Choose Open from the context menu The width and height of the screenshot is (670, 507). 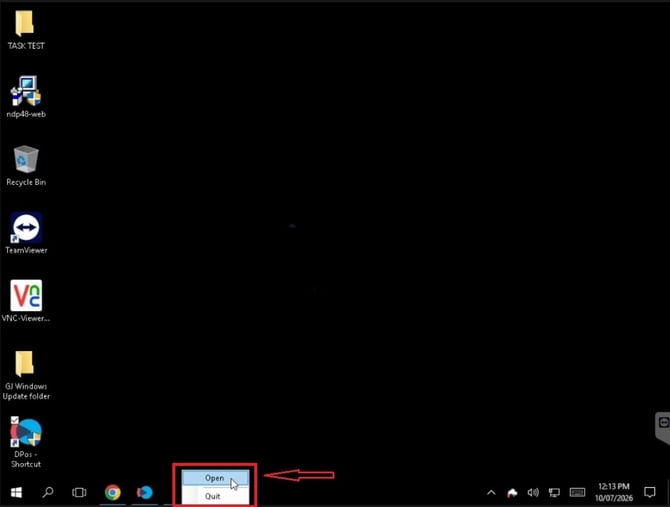215,478
